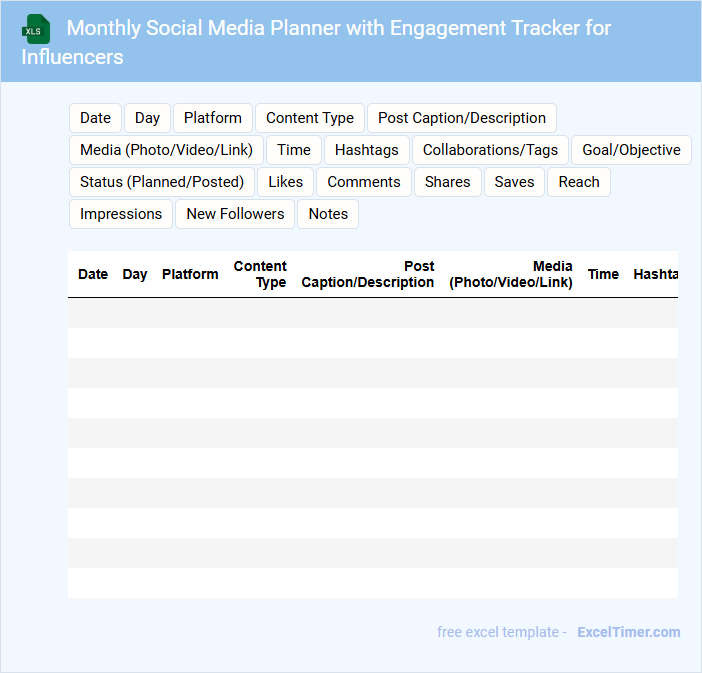Click the Post Caption/Description tag chip

pos(462,118)
